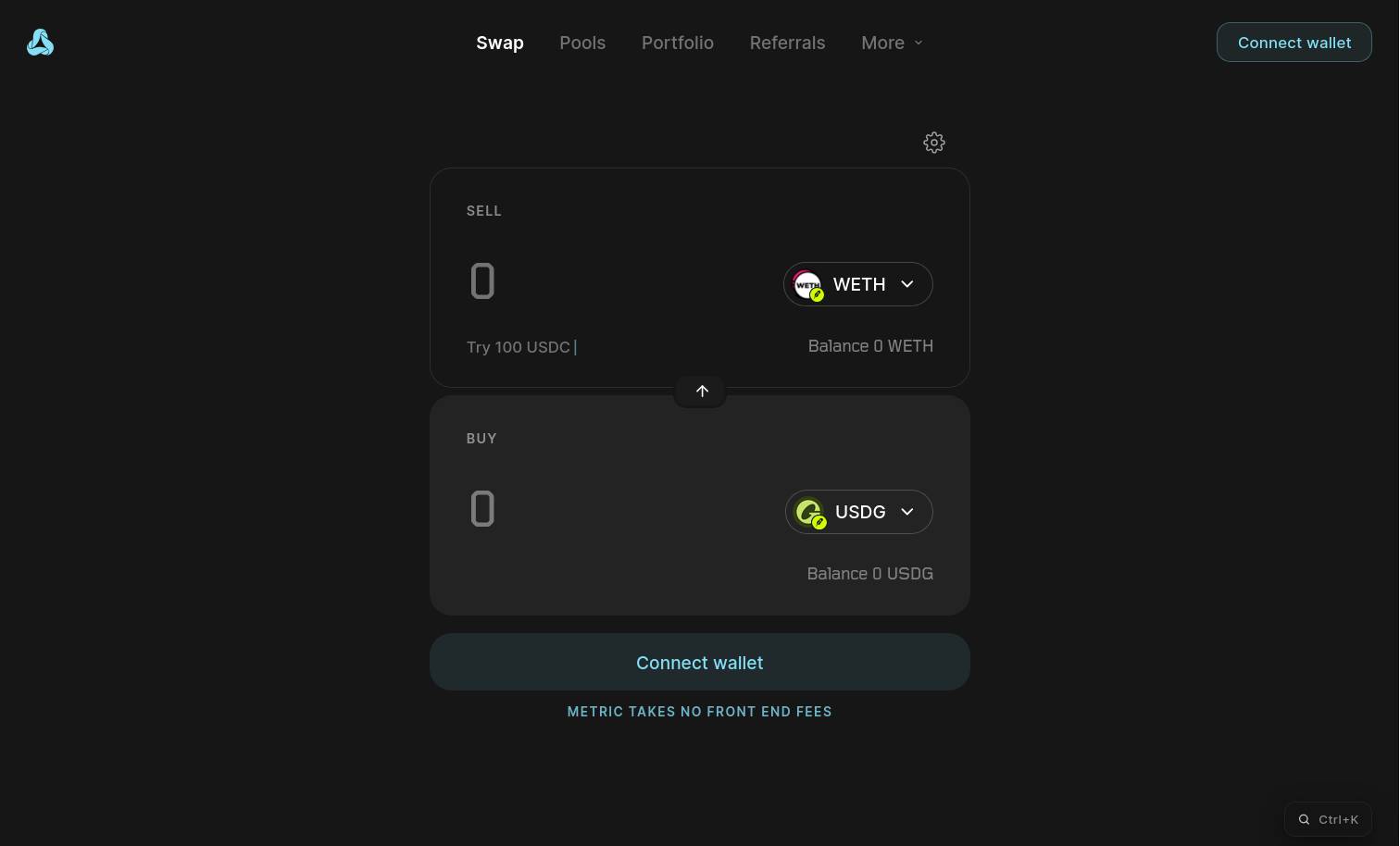Click the Metric logo icon
Screen dimensions: 1400x846
[40, 43]
